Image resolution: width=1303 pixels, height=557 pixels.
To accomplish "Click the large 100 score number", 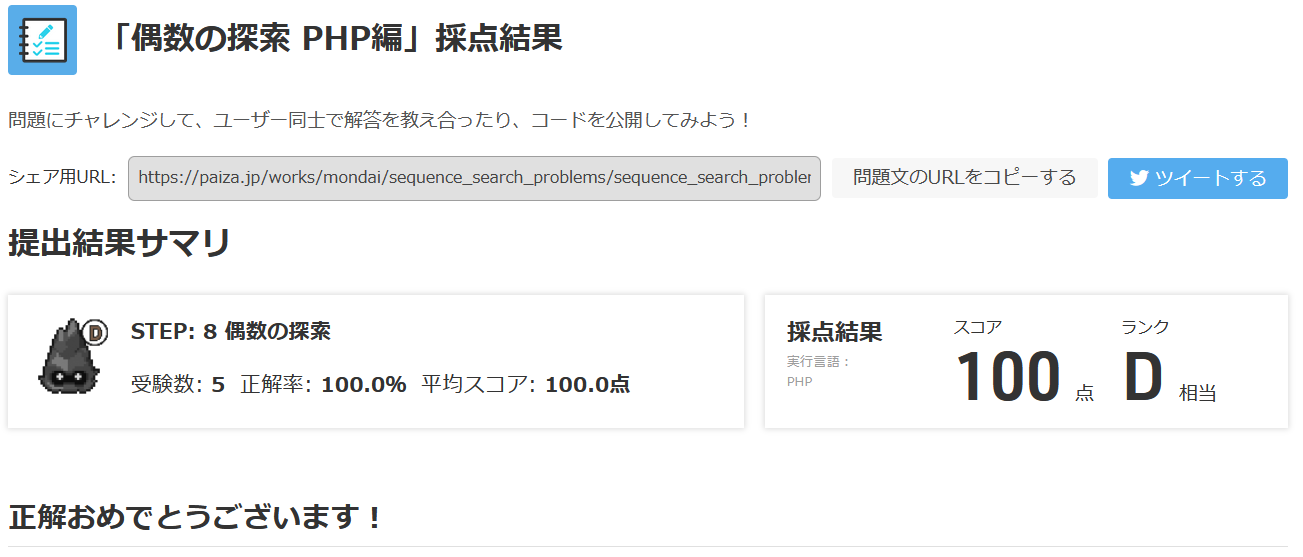I will [1007, 378].
